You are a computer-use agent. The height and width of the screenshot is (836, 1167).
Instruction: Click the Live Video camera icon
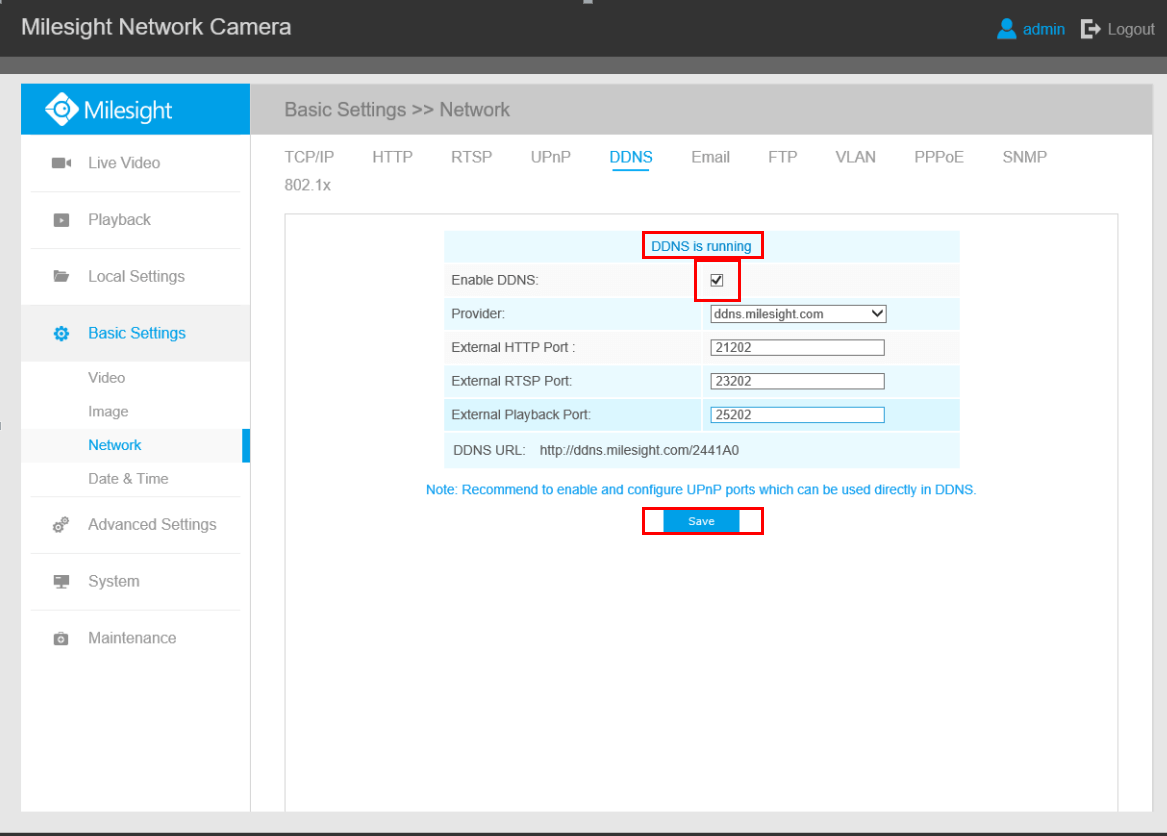click(x=61, y=163)
